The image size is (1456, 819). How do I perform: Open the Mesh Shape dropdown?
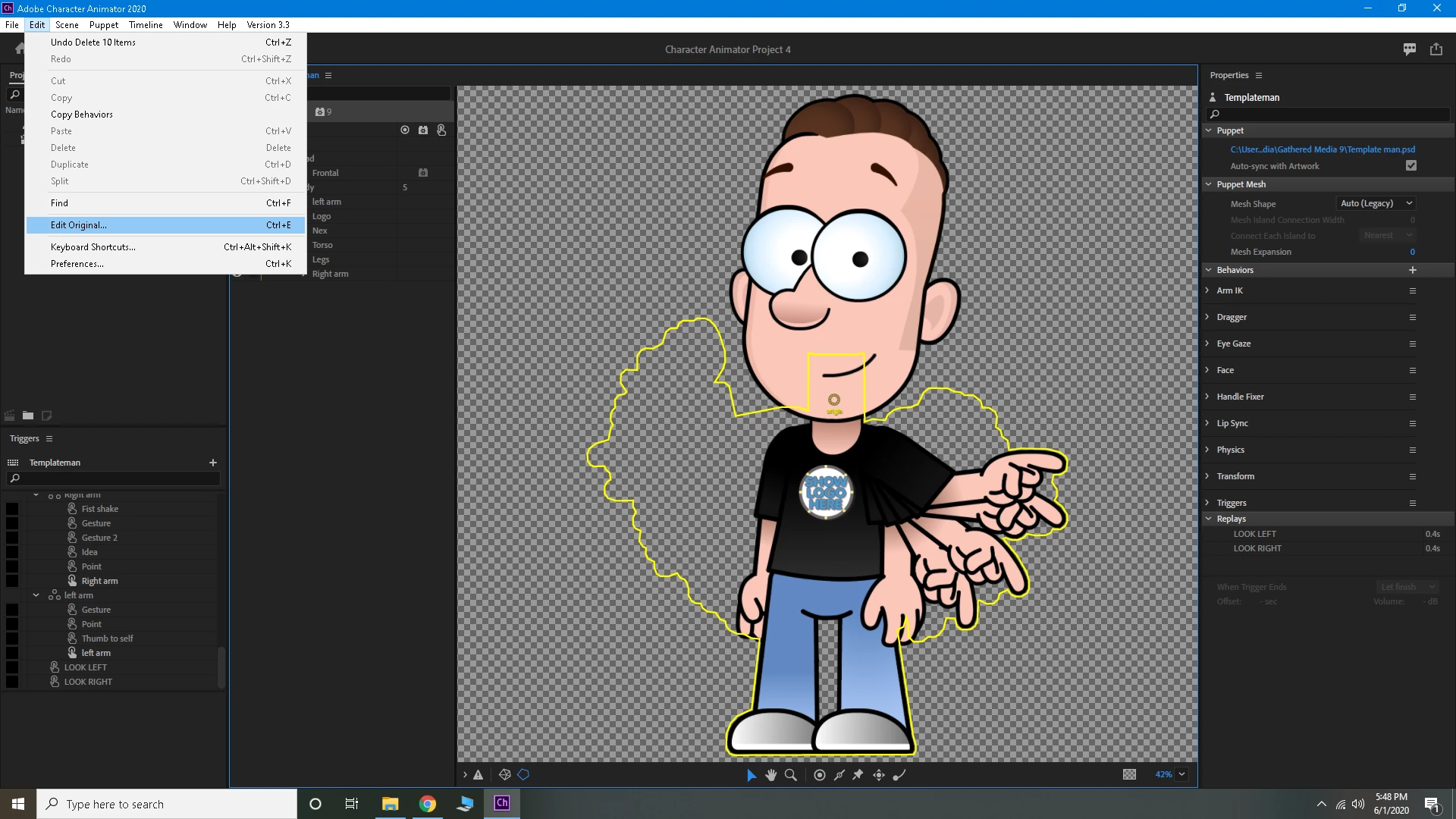tap(1376, 203)
